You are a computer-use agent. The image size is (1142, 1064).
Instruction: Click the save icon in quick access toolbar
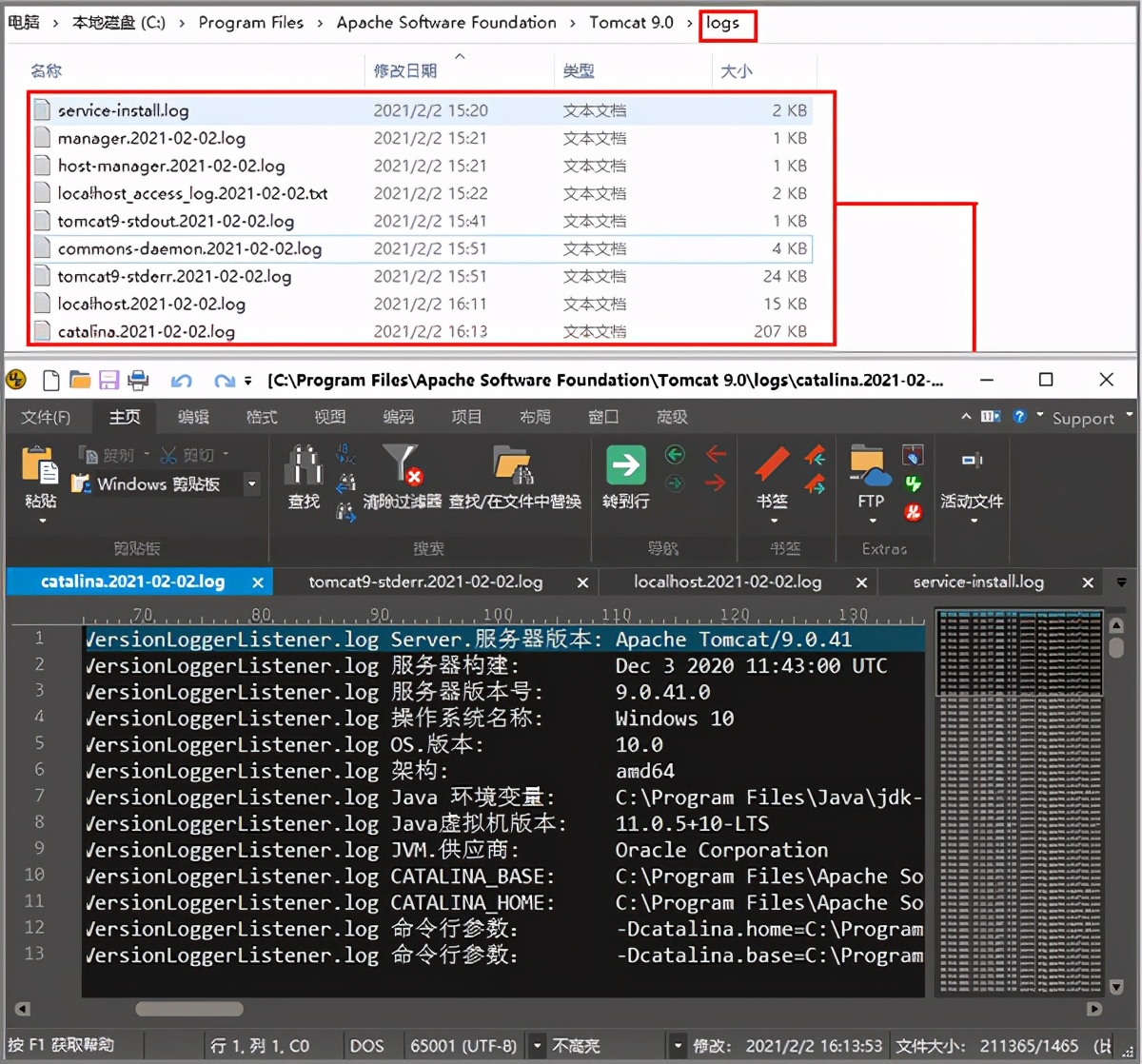point(108,381)
